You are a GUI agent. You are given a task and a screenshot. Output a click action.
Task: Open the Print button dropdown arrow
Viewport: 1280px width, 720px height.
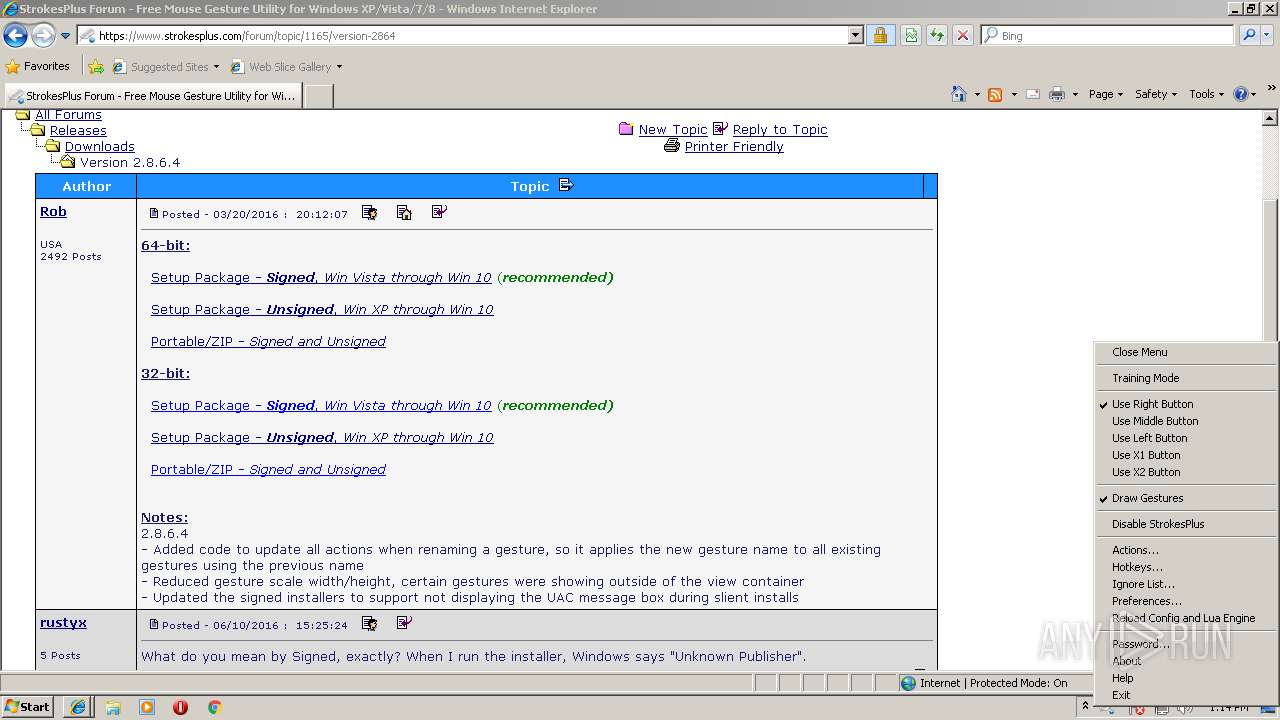pyautogui.click(x=1075, y=94)
